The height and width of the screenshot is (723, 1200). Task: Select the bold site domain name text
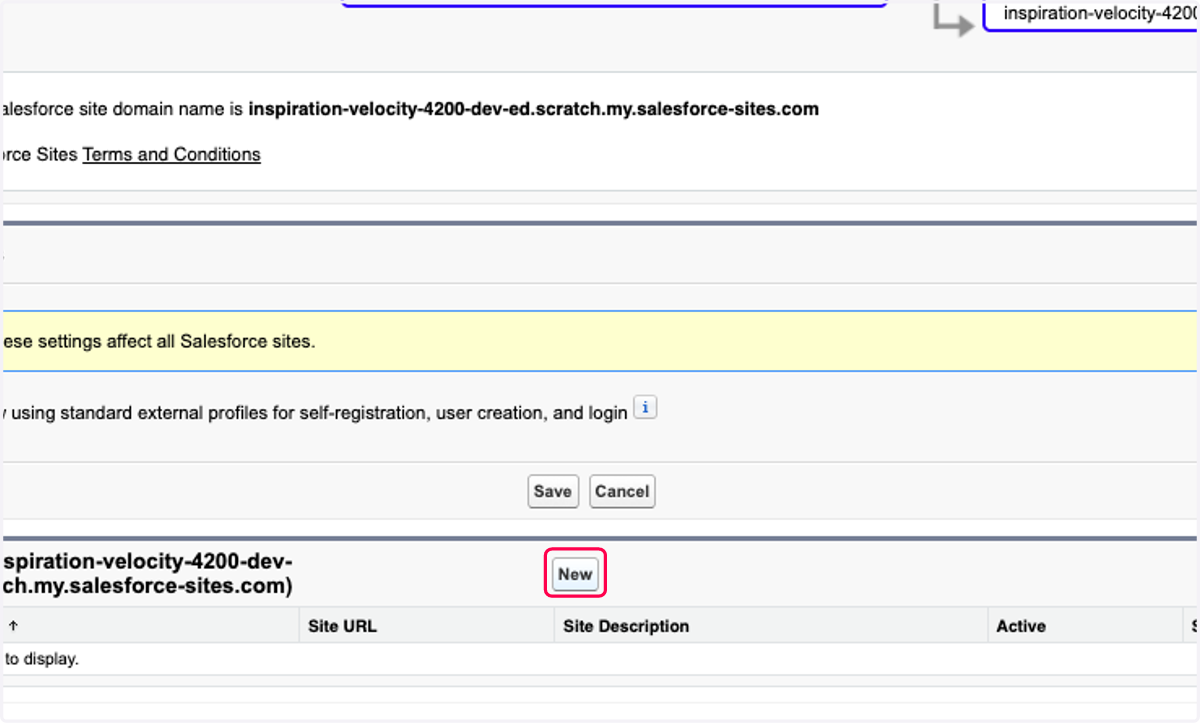click(x=533, y=109)
